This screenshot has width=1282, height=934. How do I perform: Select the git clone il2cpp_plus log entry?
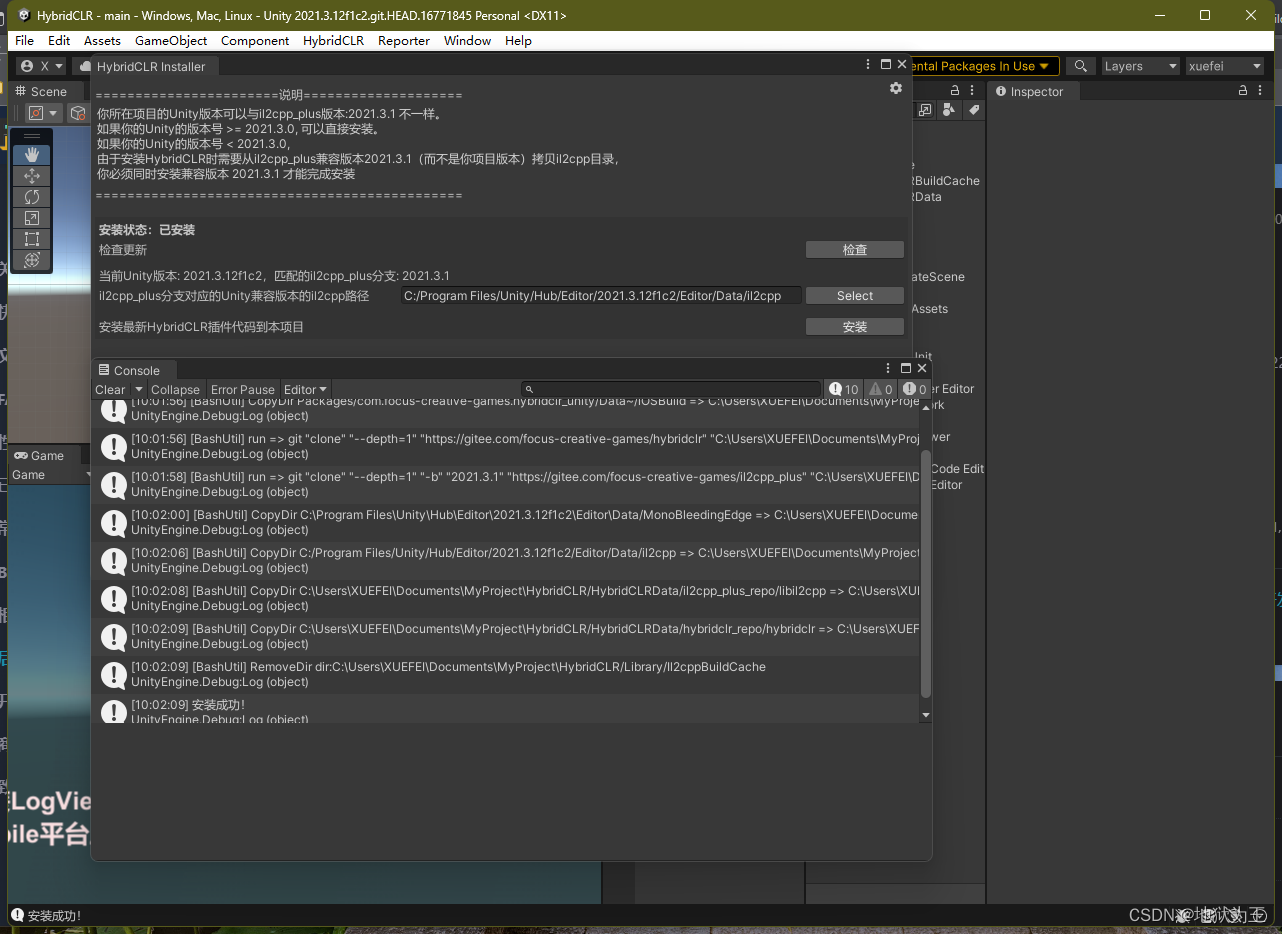point(506,484)
